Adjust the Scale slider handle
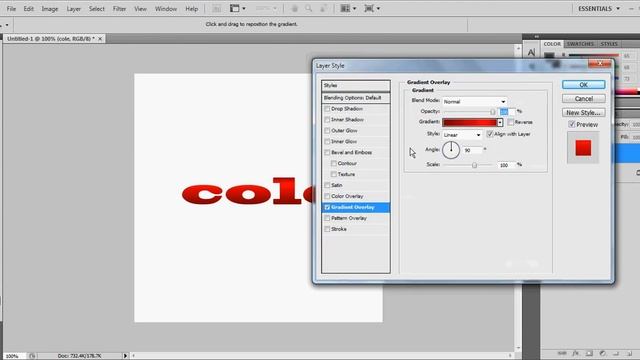The width and height of the screenshot is (640, 360). coord(474,165)
